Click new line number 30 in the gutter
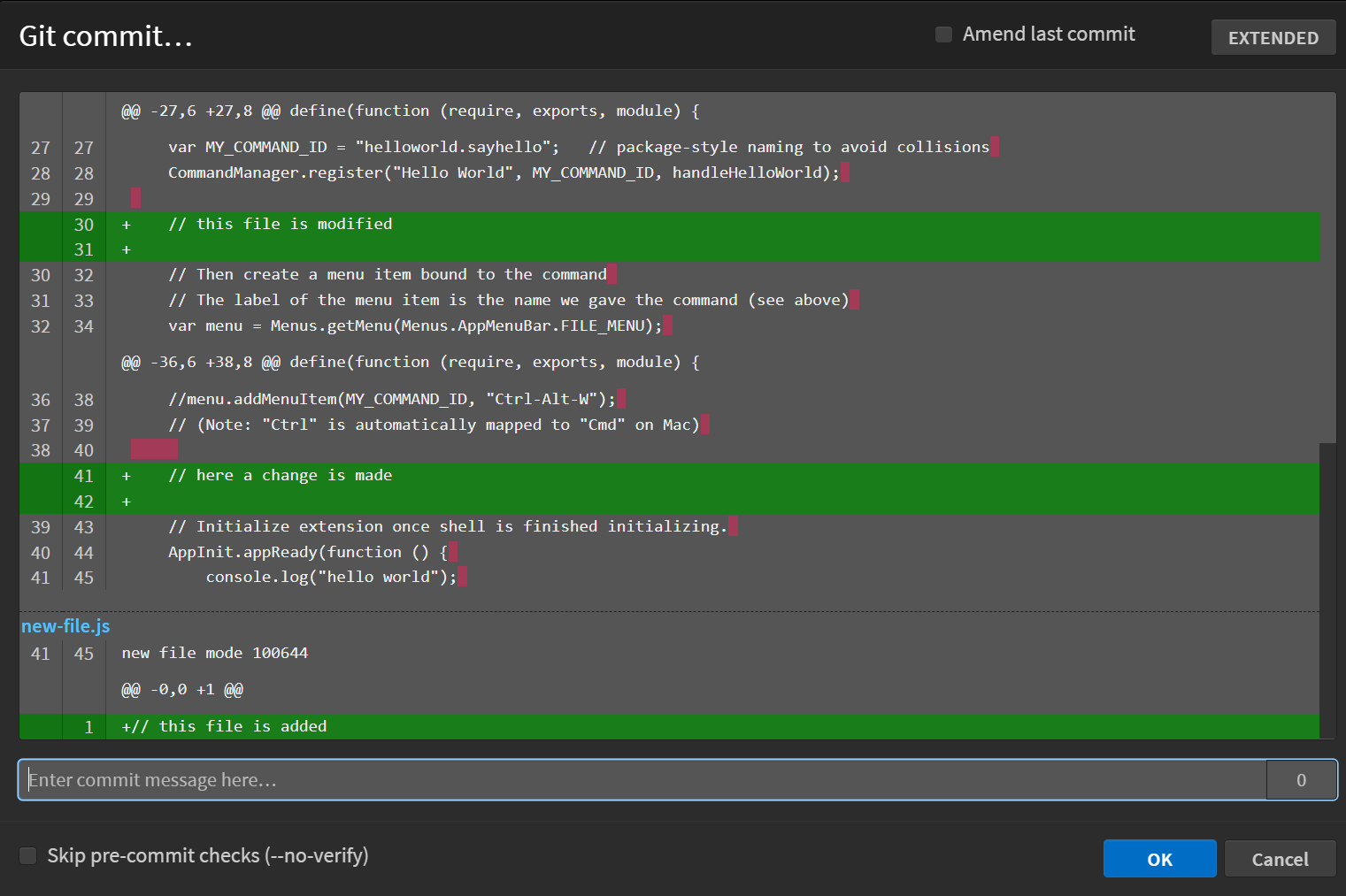Viewport: 1346px width, 896px height. coord(84,225)
